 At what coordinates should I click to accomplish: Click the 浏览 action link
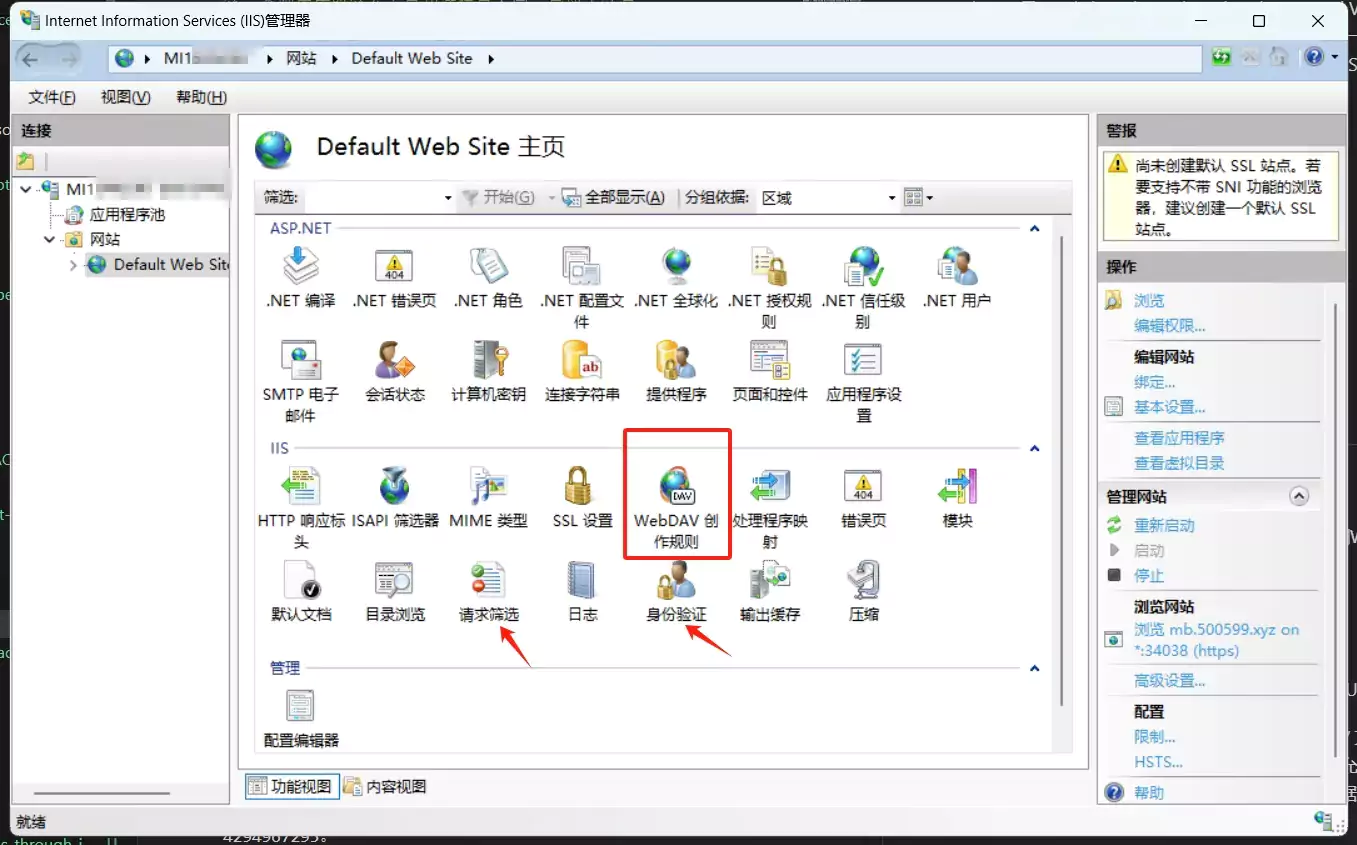click(1149, 300)
